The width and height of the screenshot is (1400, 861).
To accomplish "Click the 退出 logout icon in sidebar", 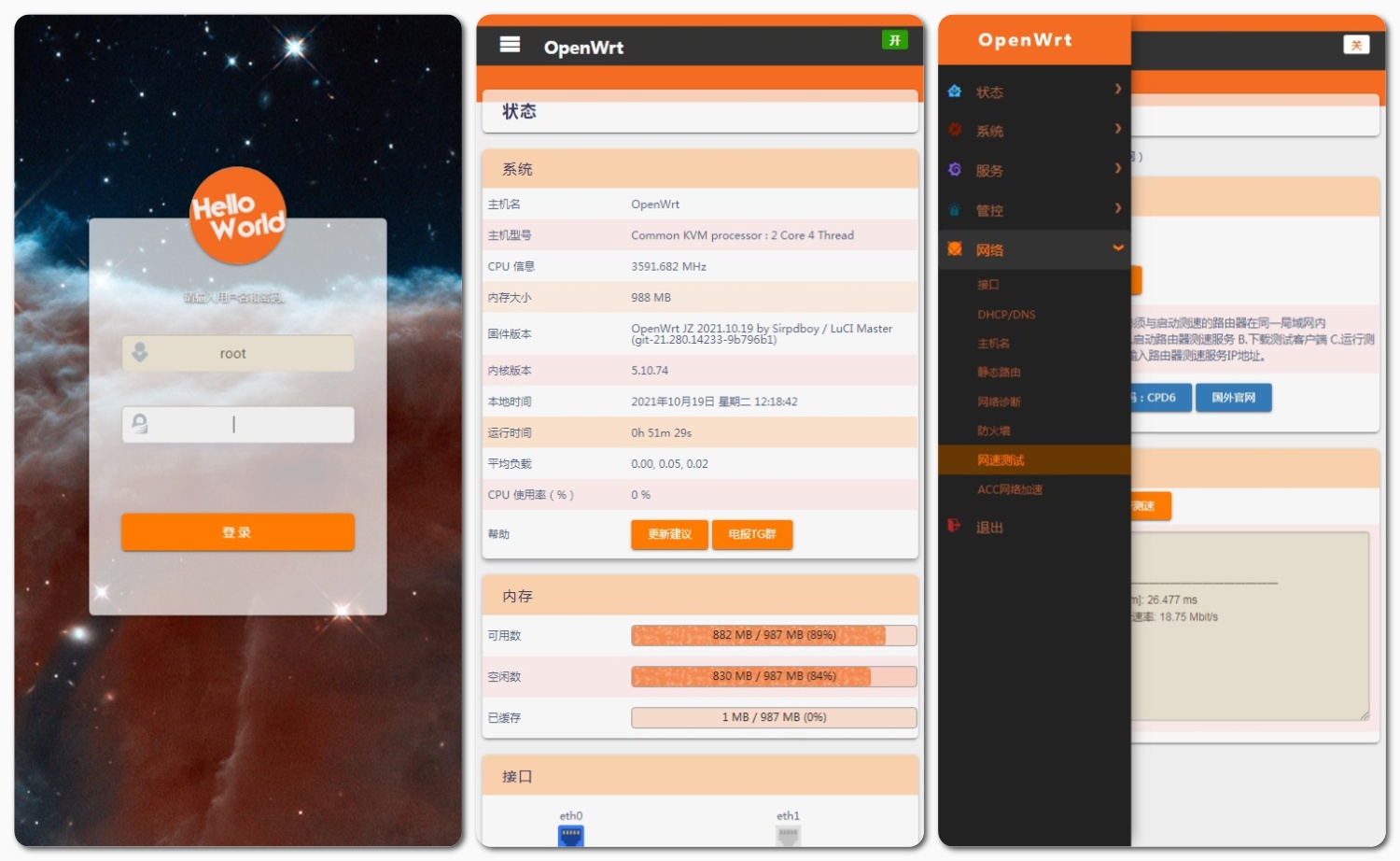I will [954, 526].
